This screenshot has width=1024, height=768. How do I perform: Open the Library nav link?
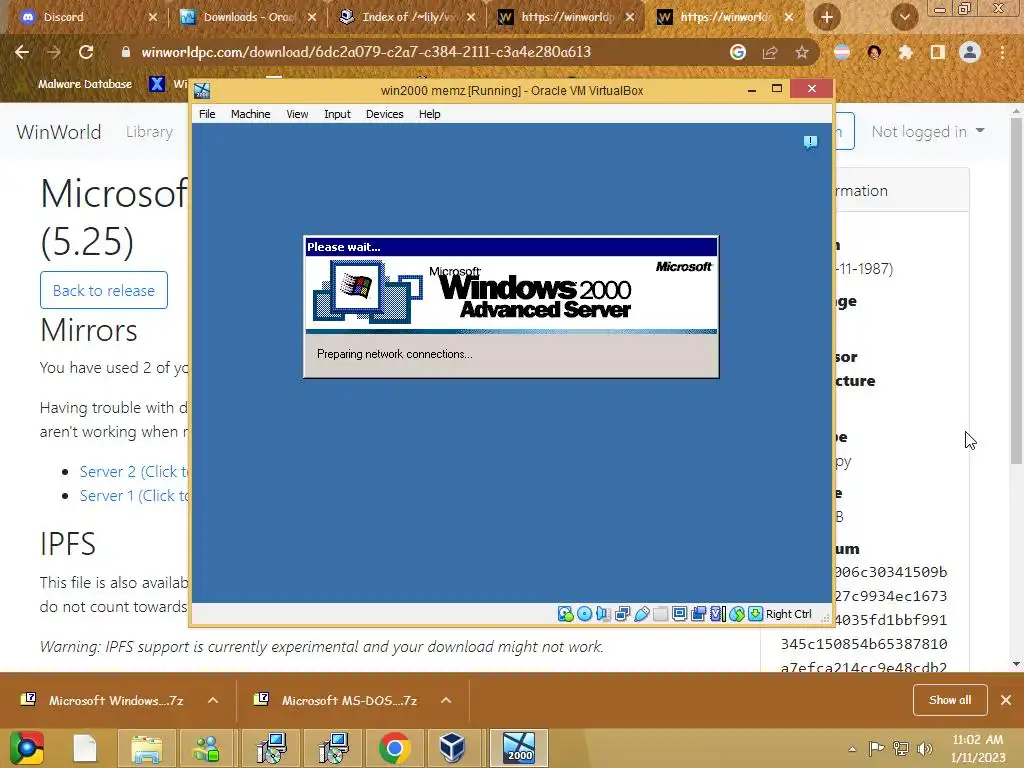coord(150,132)
